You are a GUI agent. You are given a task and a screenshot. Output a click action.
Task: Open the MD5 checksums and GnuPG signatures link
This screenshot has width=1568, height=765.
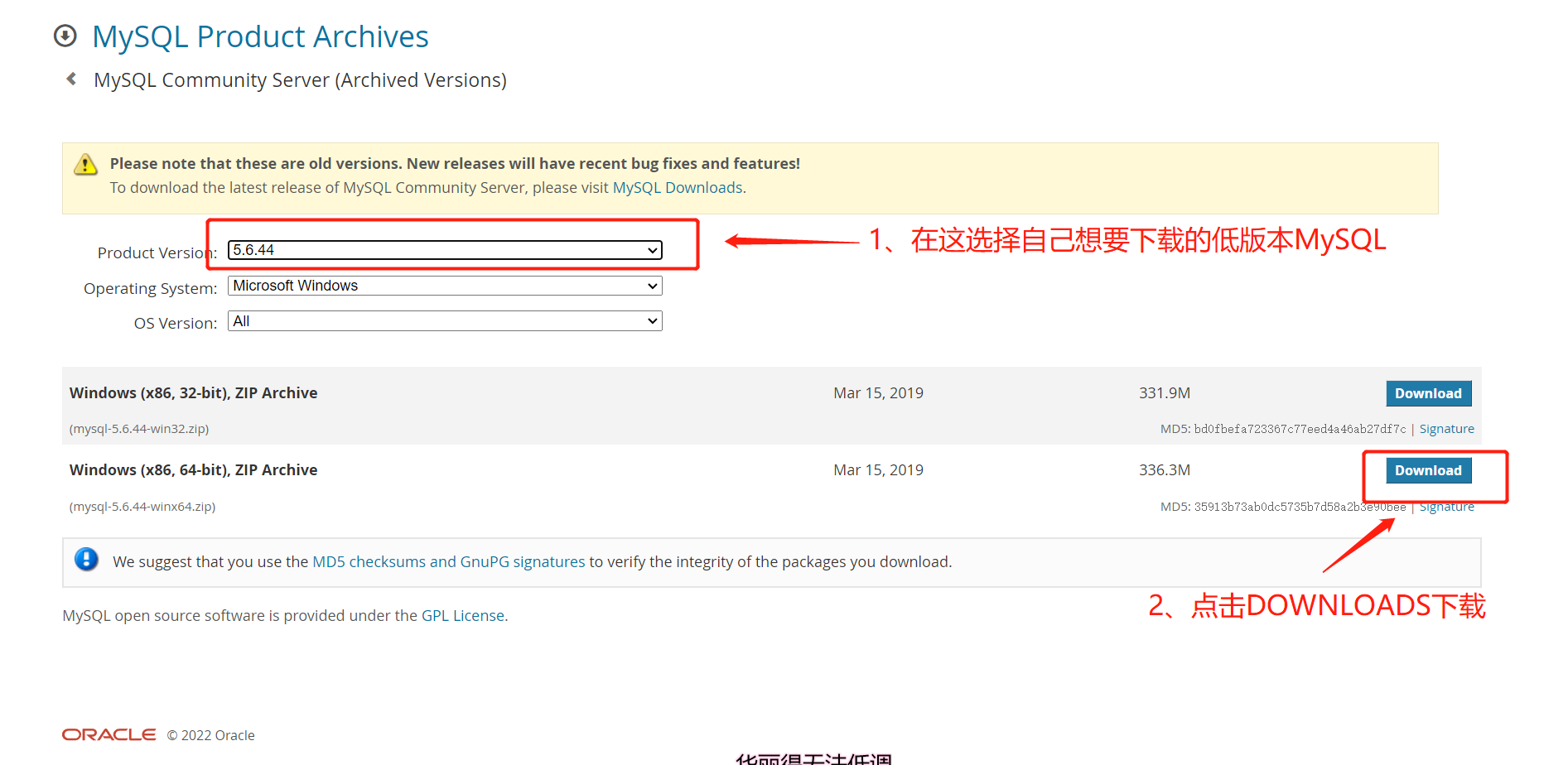(x=449, y=561)
